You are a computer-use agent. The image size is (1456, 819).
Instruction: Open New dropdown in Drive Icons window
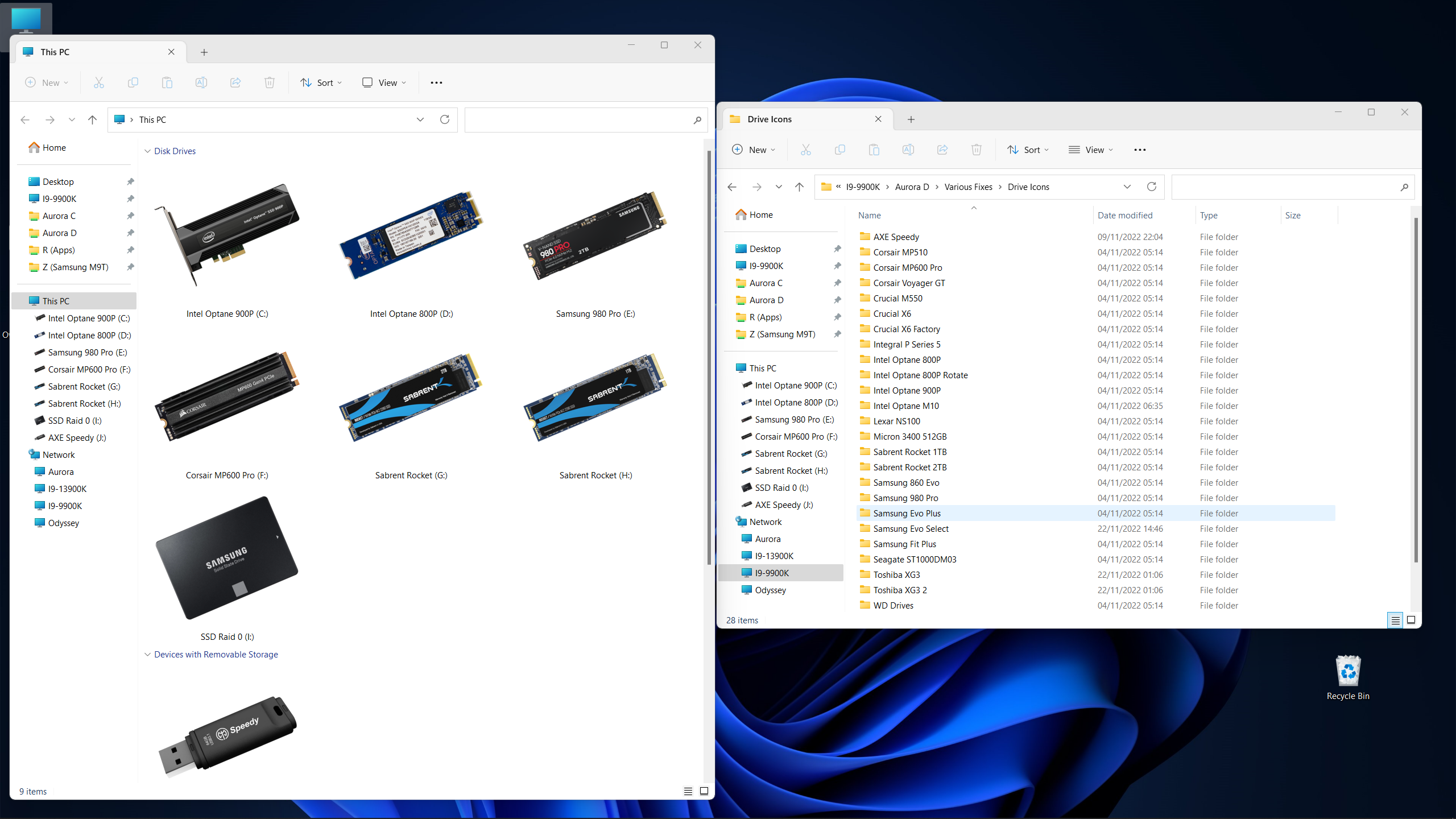[x=754, y=150]
